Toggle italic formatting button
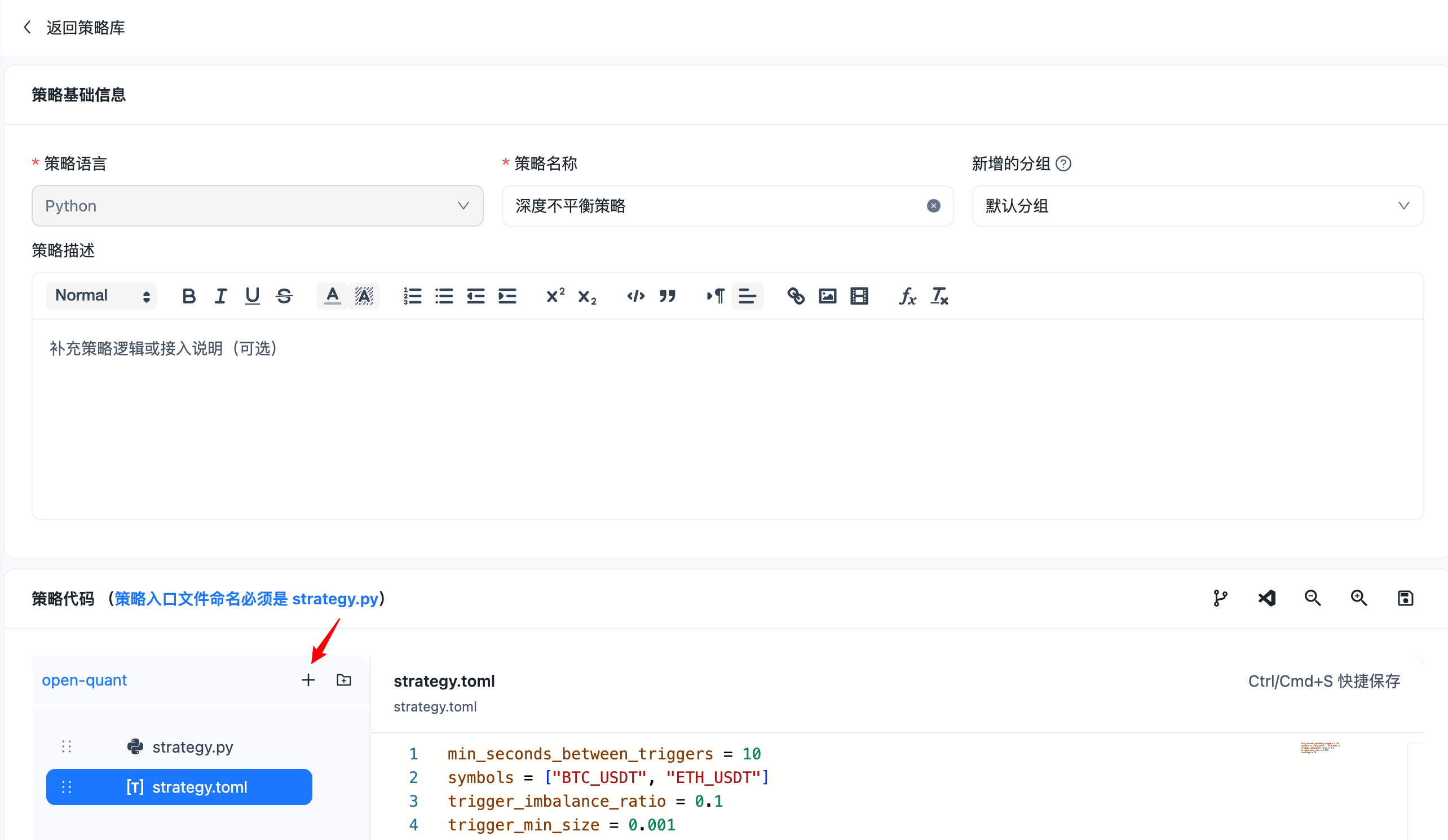 pyautogui.click(x=220, y=296)
